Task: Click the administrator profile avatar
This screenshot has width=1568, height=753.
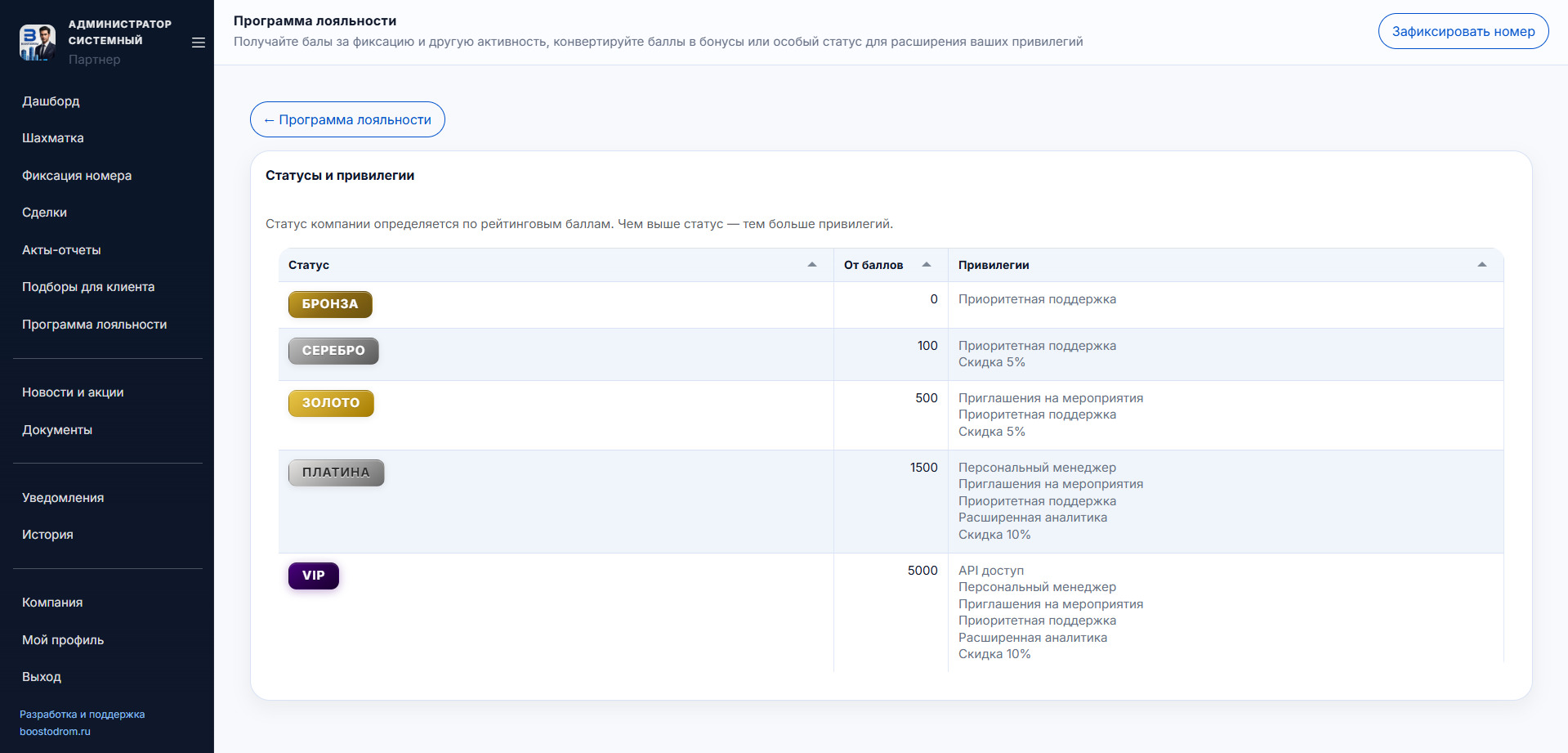Action: [x=38, y=42]
